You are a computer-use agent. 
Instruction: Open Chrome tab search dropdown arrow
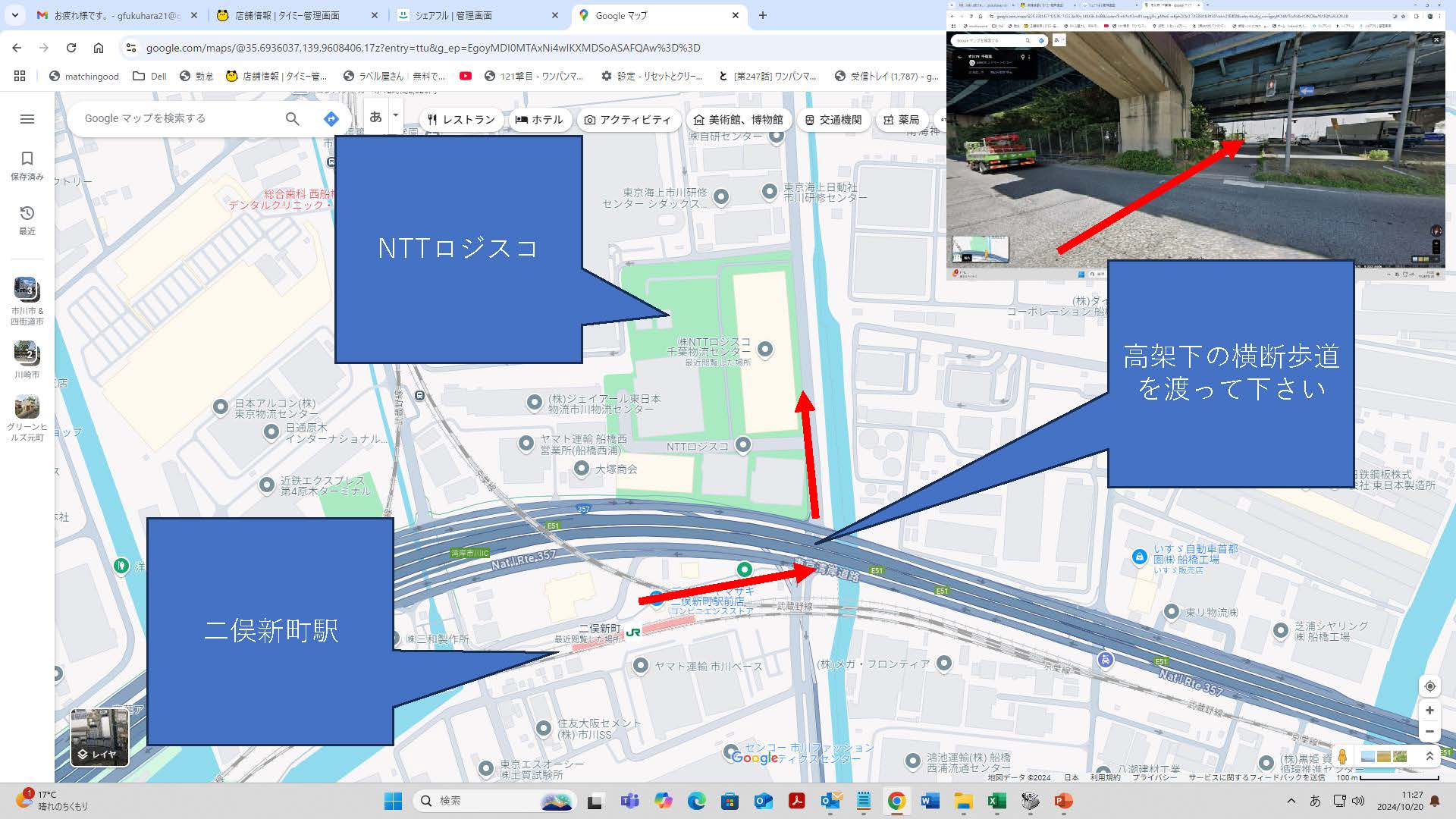[15, 15]
